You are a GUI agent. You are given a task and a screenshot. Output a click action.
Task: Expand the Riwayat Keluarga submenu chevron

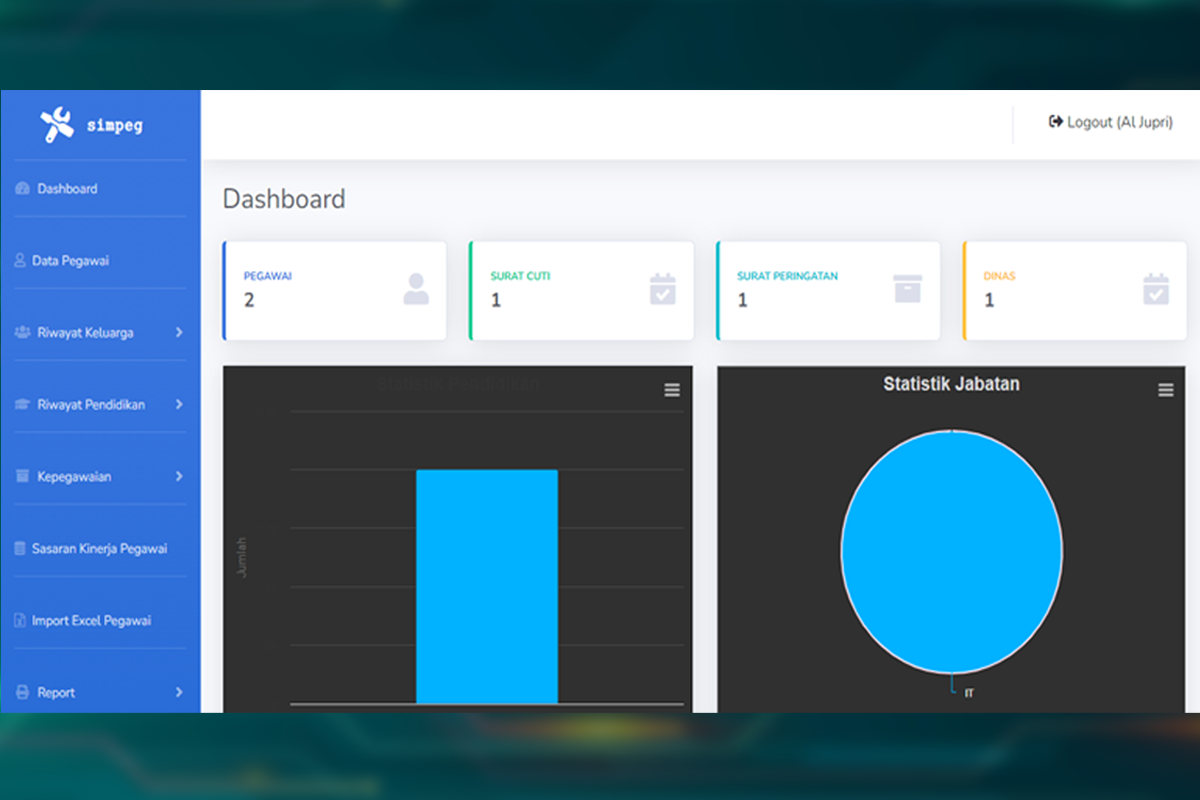click(x=179, y=332)
